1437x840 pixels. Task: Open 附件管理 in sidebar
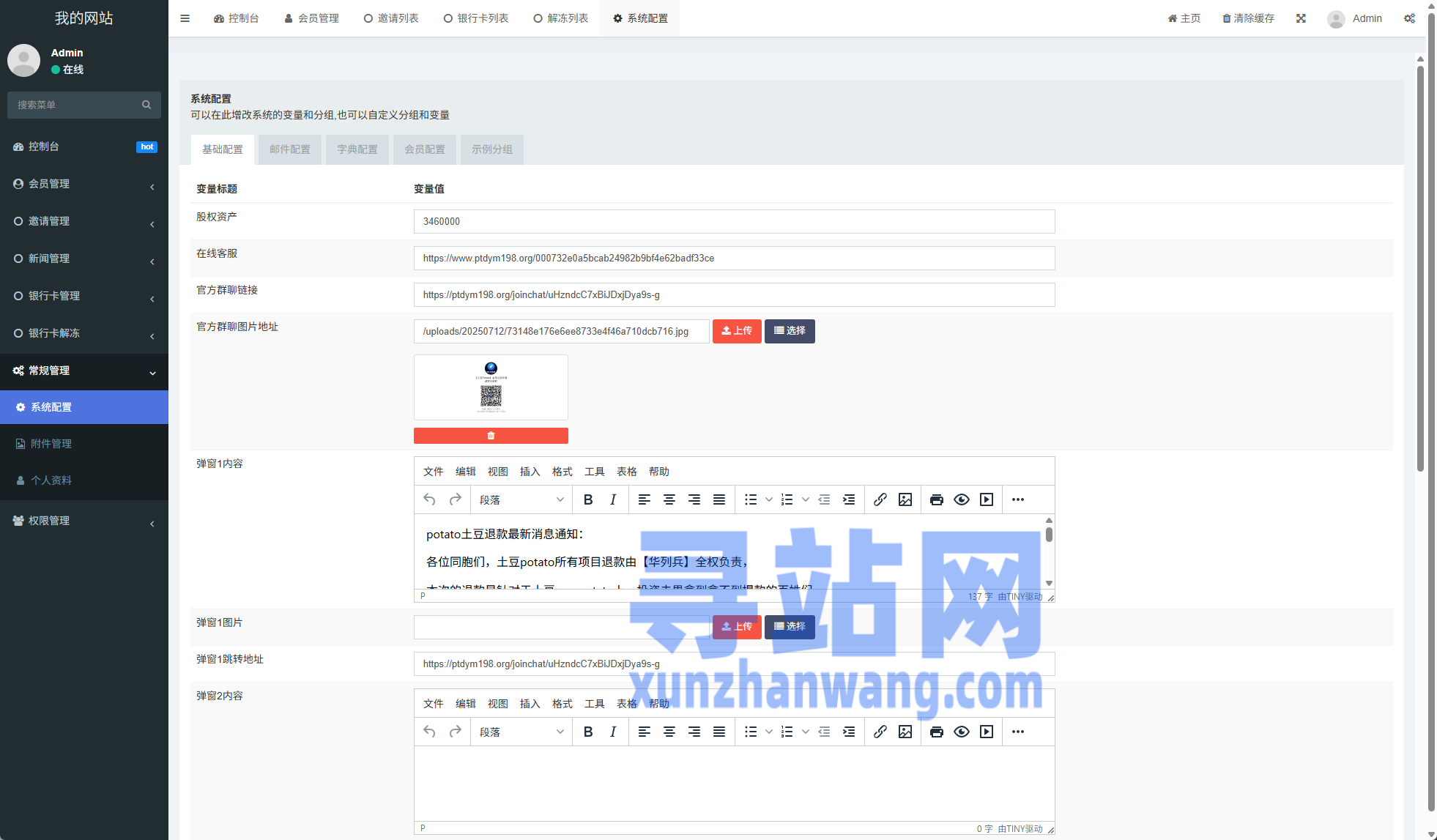(x=84, y=444)
